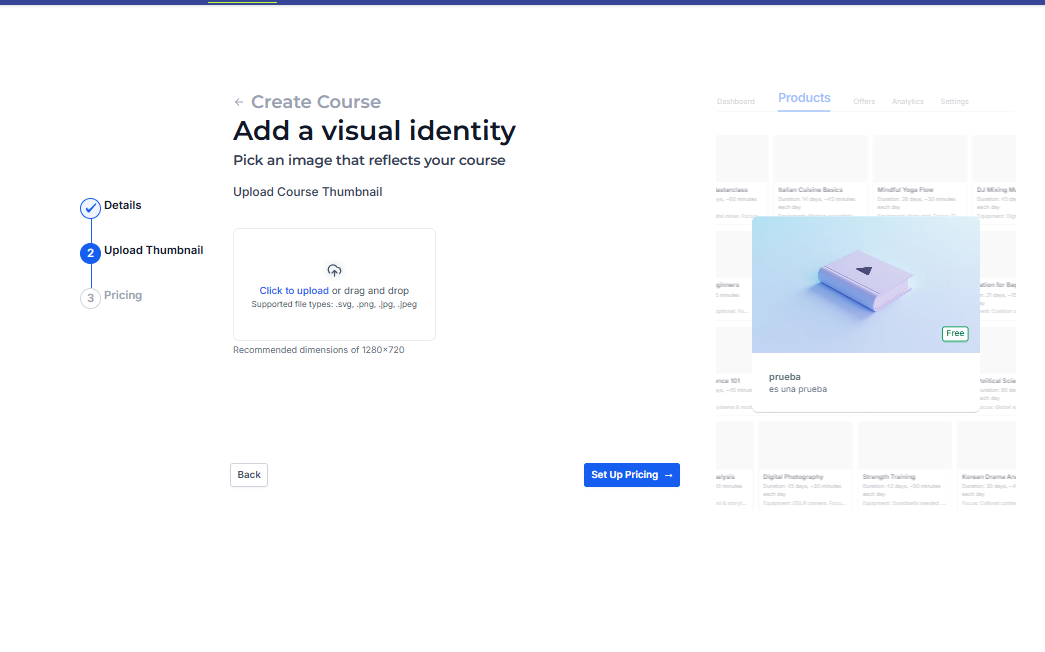1045x652 pixels.
Task: Click the Pricing step label
Action: click(123, 295)
